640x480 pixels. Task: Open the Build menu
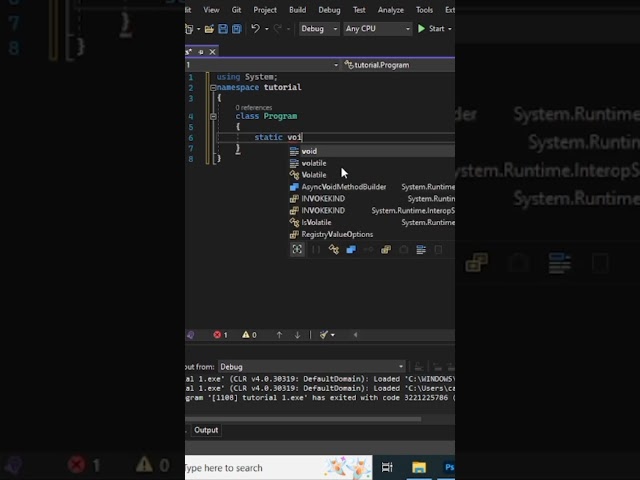(x=298, y=10)
